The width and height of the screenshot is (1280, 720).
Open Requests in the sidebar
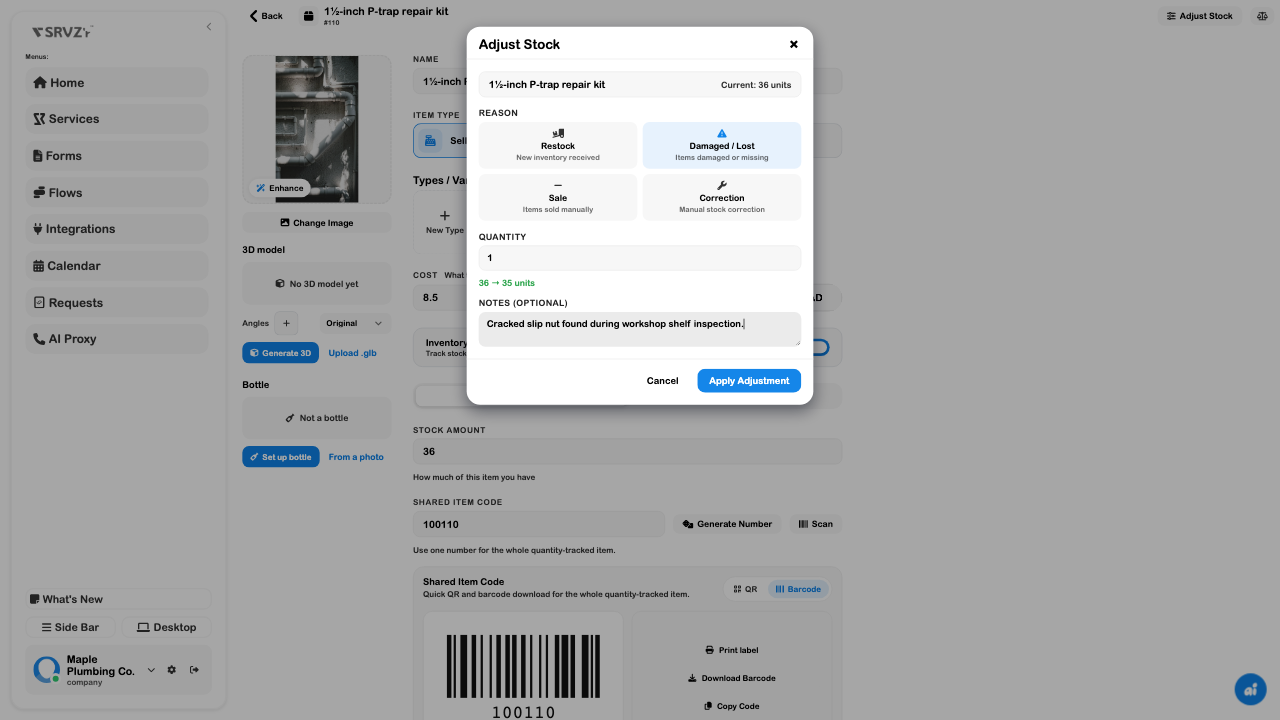point(117,303)
